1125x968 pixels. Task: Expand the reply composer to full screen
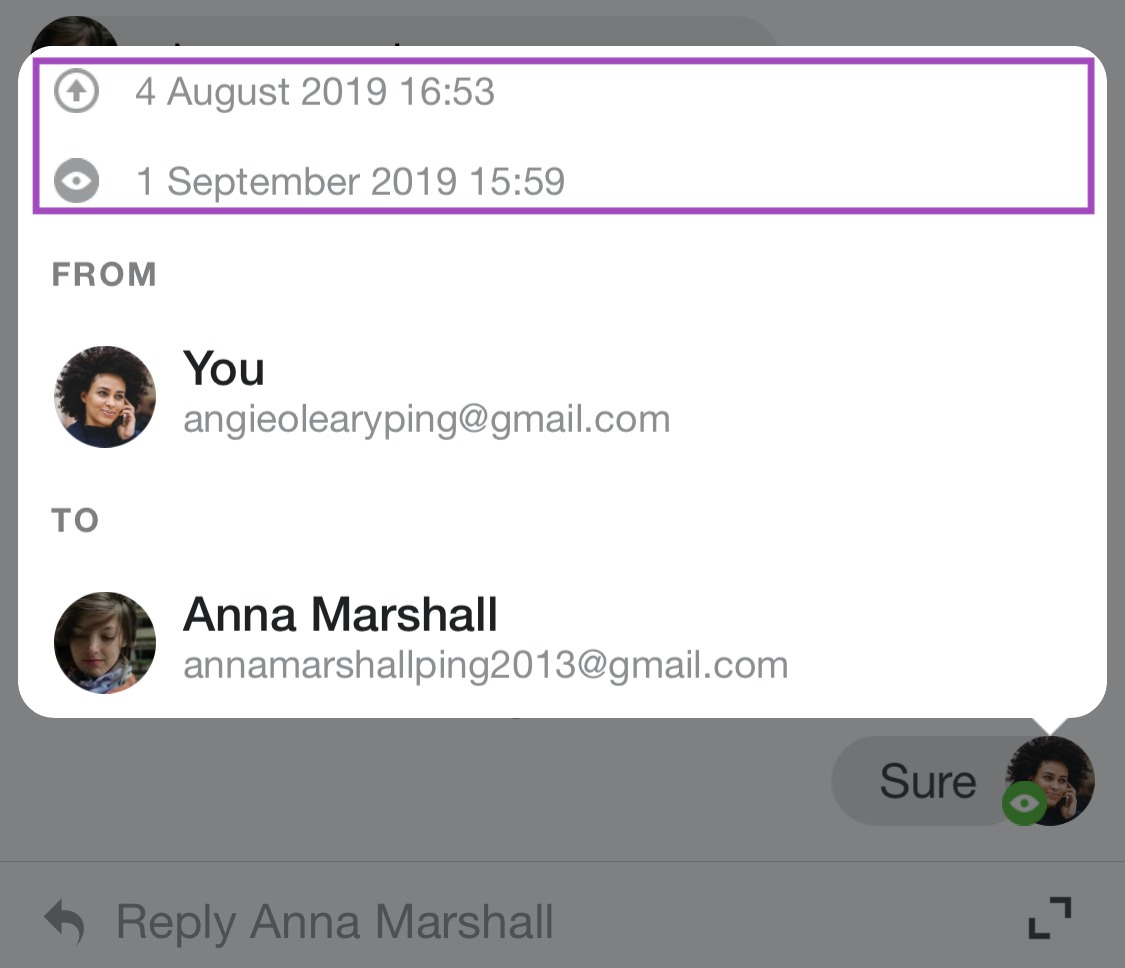(1050, 918)
